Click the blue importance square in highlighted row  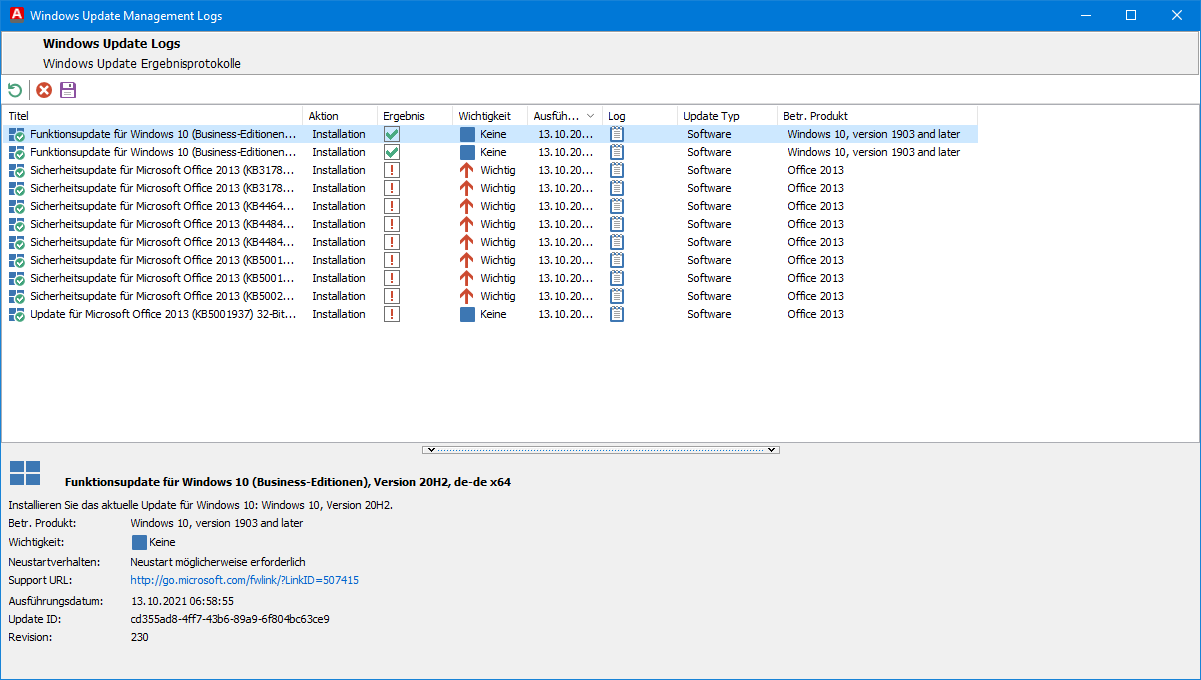(467, 134)
